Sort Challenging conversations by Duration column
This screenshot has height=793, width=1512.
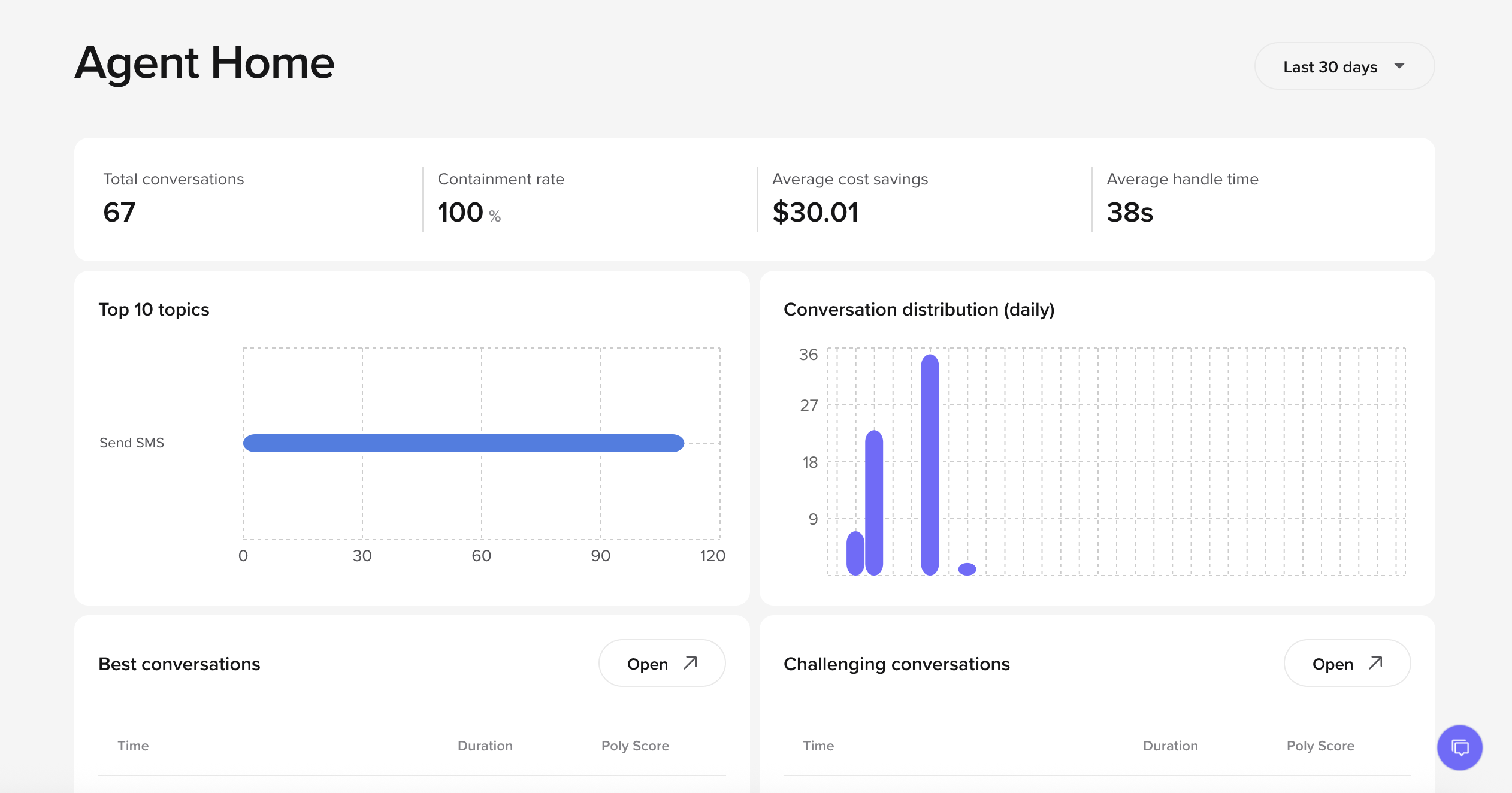1170,746
